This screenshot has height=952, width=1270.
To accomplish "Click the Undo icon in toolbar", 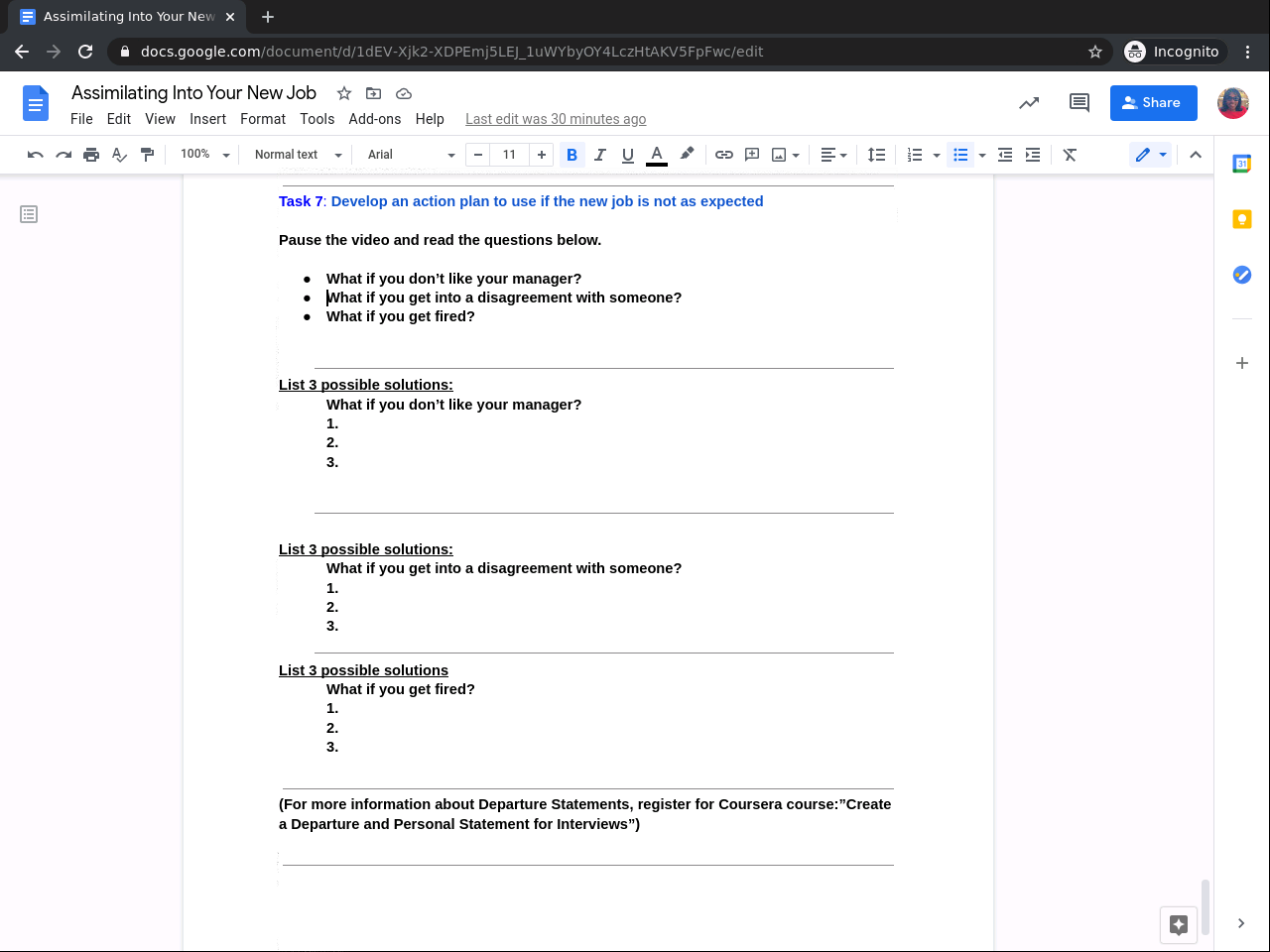I will (36, 155).
